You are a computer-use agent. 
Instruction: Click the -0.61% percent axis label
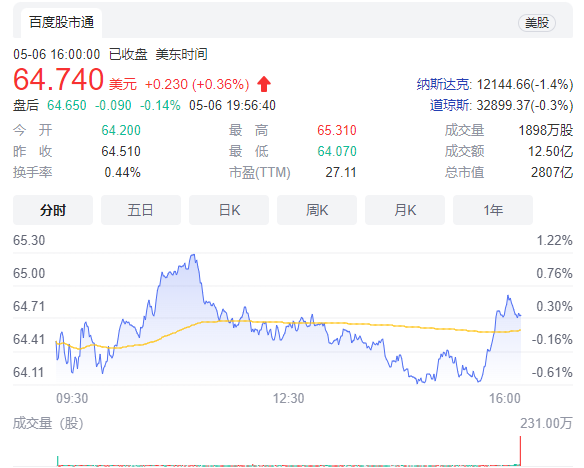[x=552, y=372]
